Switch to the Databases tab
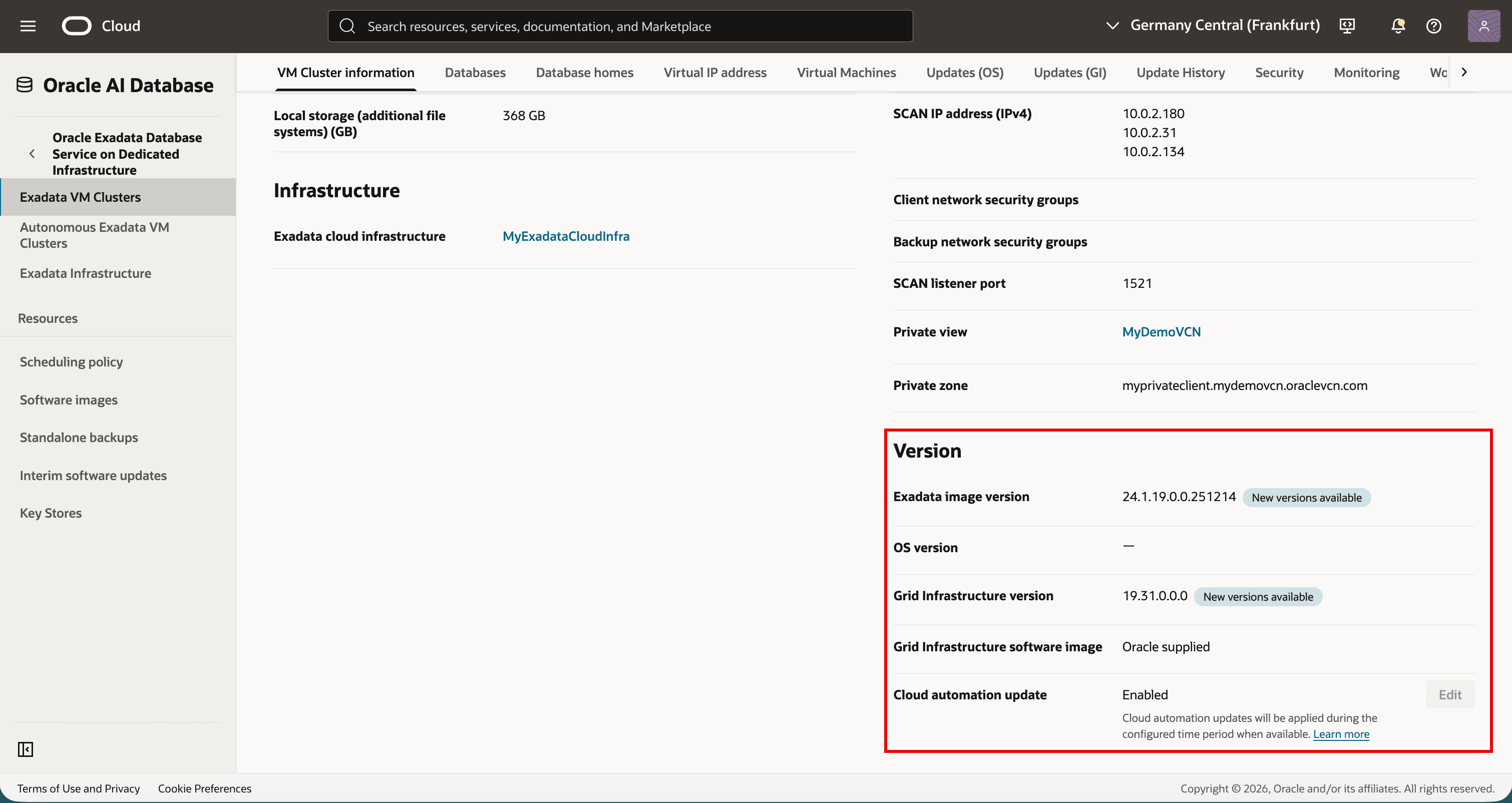1512x803 pixels. click(475, 72)
